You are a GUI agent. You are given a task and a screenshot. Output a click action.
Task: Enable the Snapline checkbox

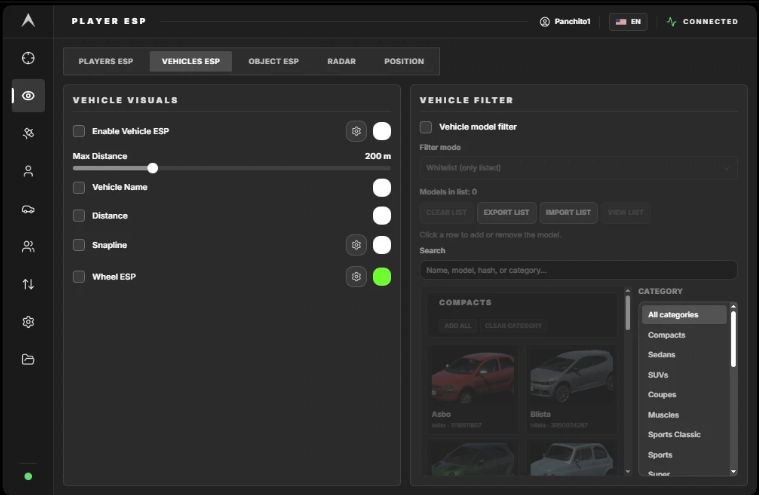pos(79,245)
